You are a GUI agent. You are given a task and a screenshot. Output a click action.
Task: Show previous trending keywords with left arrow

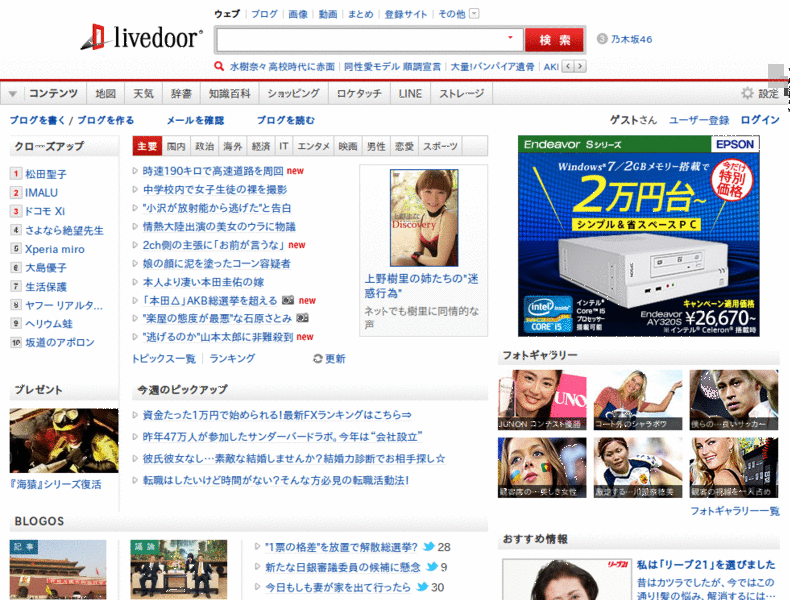568,66
